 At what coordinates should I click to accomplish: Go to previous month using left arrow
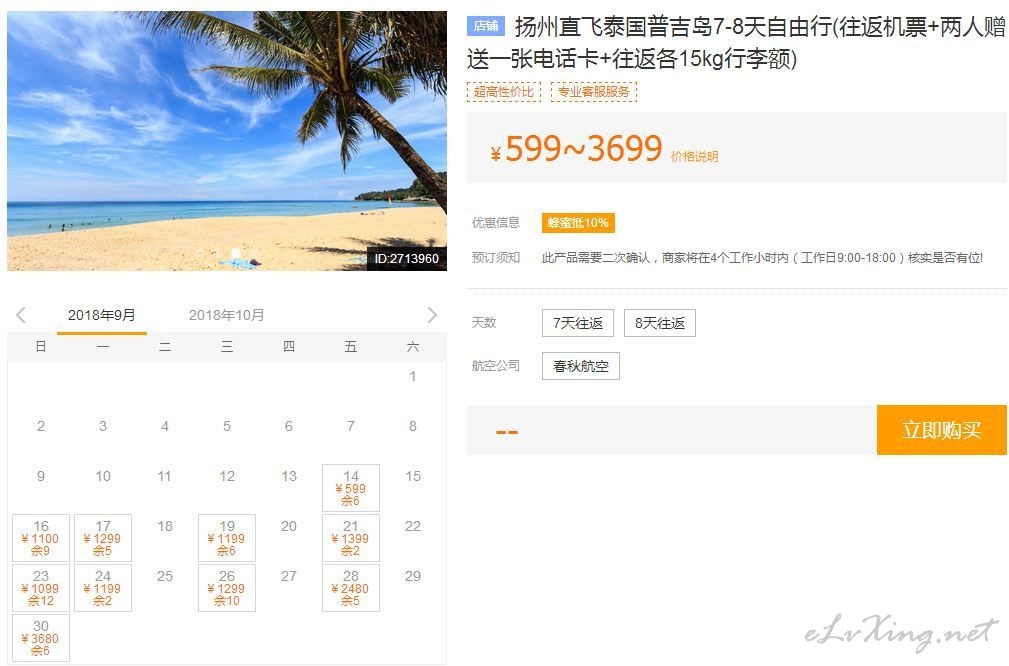click(21, 315)
